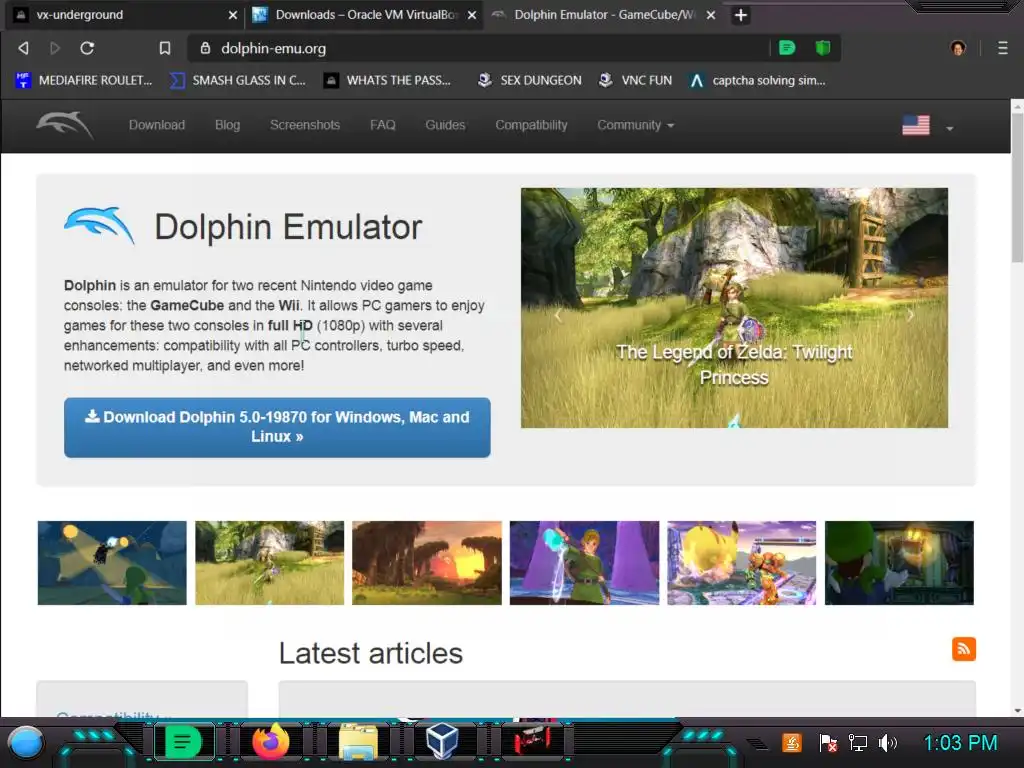Open MEDIAFIRE ROULET... bookmark

click(x=83, y=80)
